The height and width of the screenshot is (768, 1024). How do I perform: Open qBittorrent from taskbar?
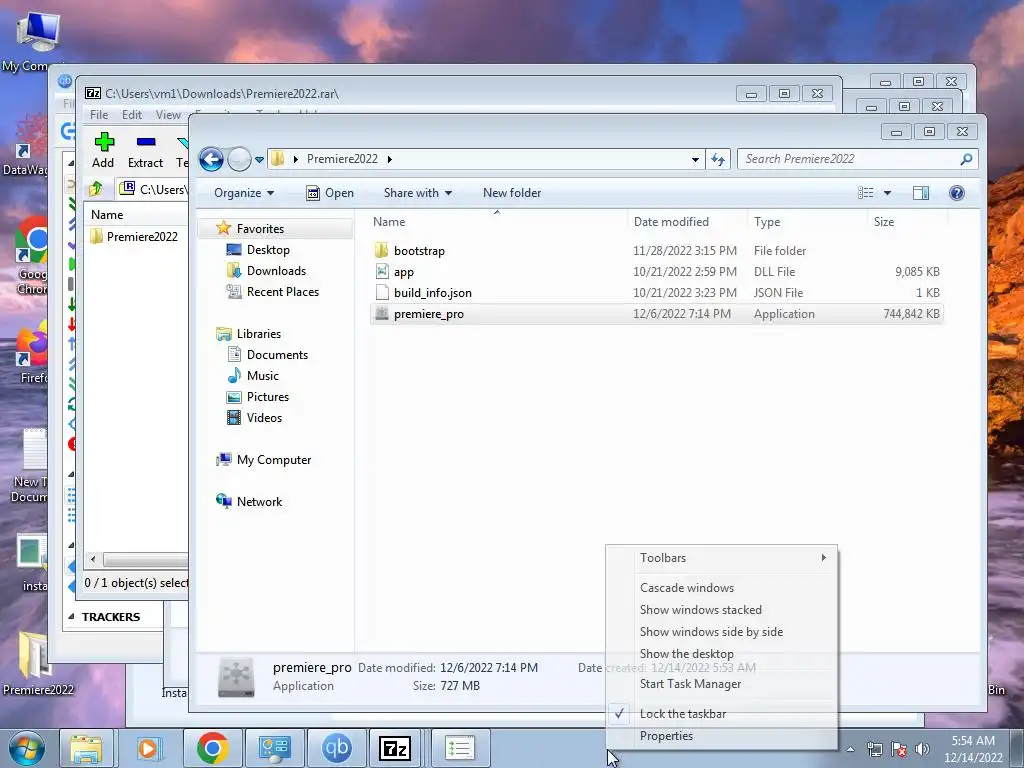337,748
